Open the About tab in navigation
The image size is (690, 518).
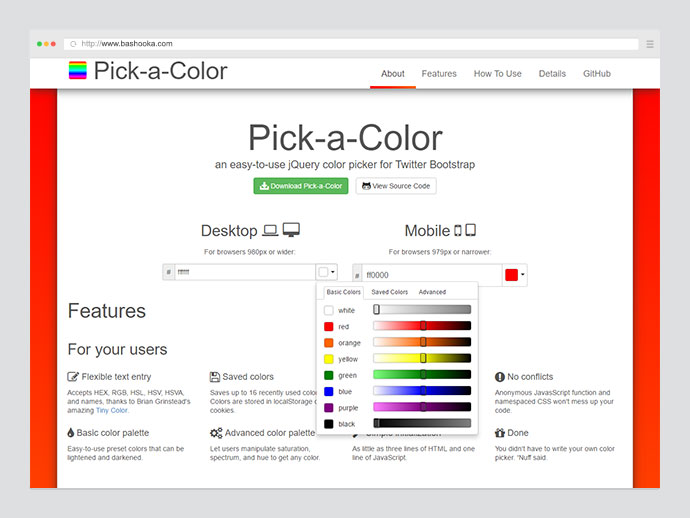(x=393, y=73)
